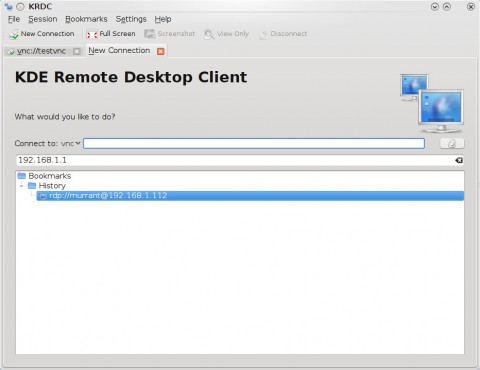
Task: Close the New Connection tab
Action: click(161, 51)
